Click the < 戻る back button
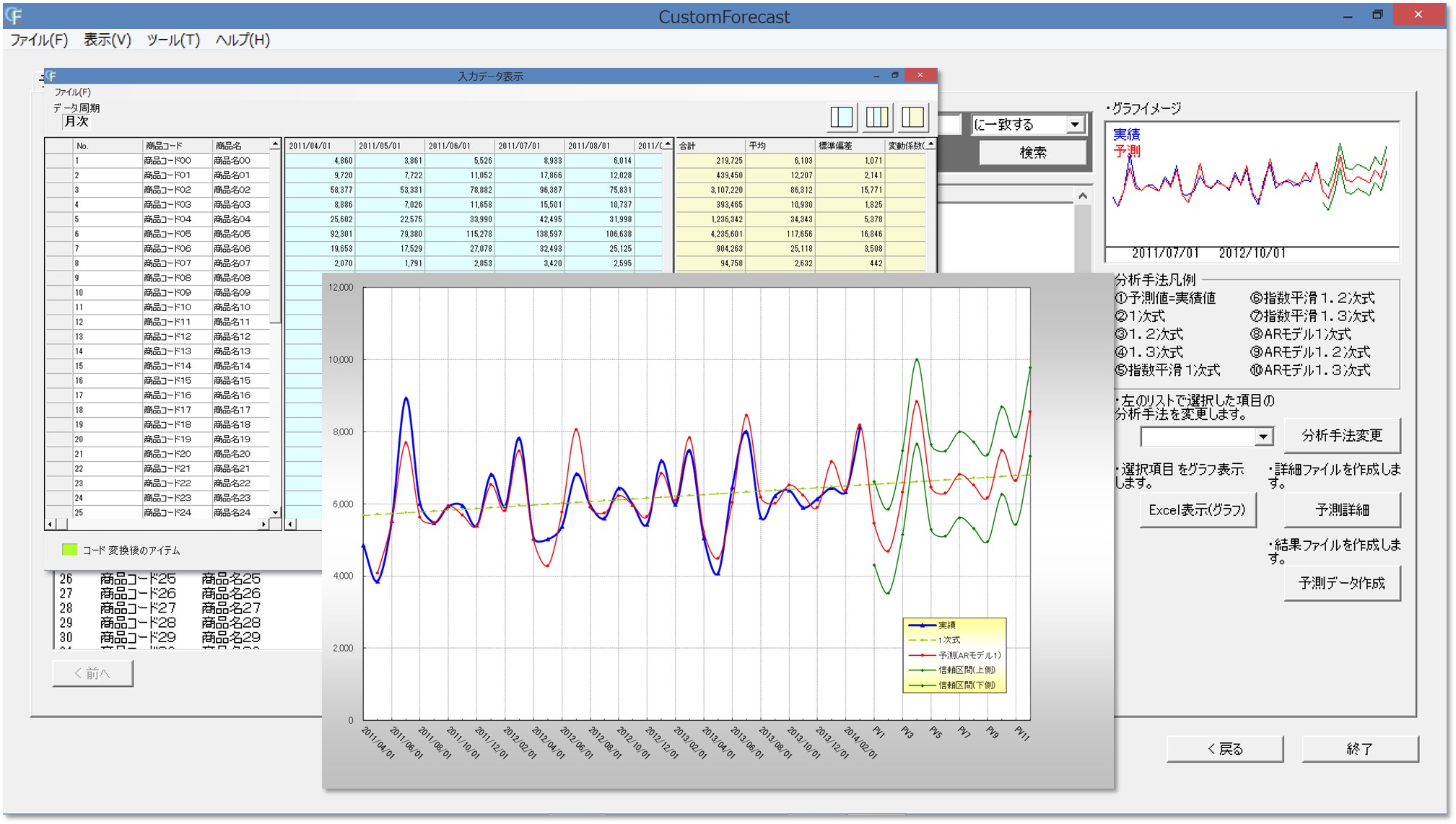This screenshot has width=1456, height=824. pyautogui.click(x=1224, y=749)
